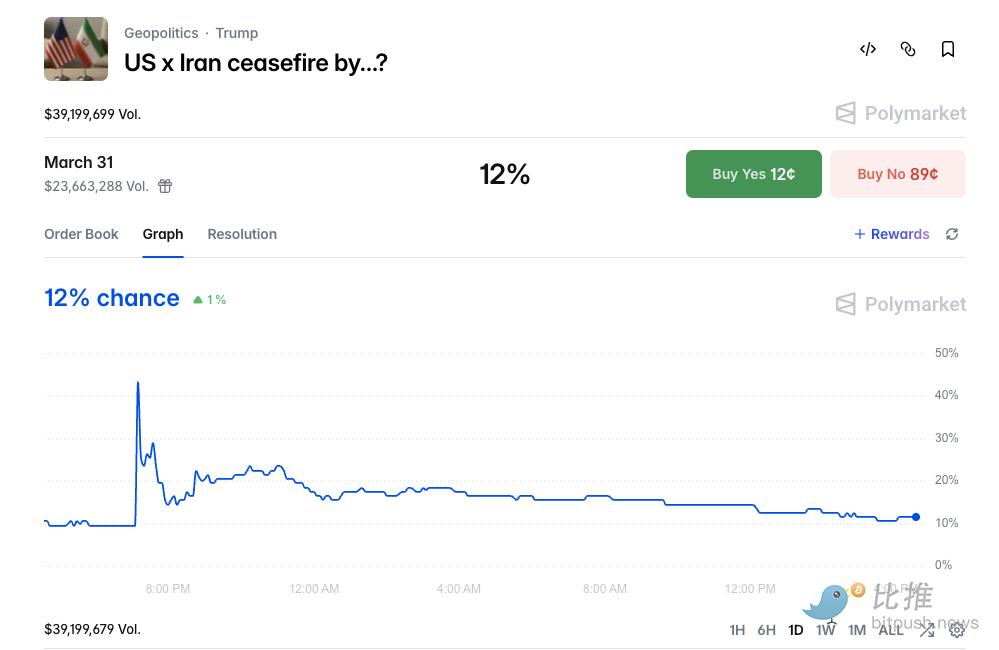Select the 1D time range
This screenshot has width=999, height=650.
click(796, 630)
